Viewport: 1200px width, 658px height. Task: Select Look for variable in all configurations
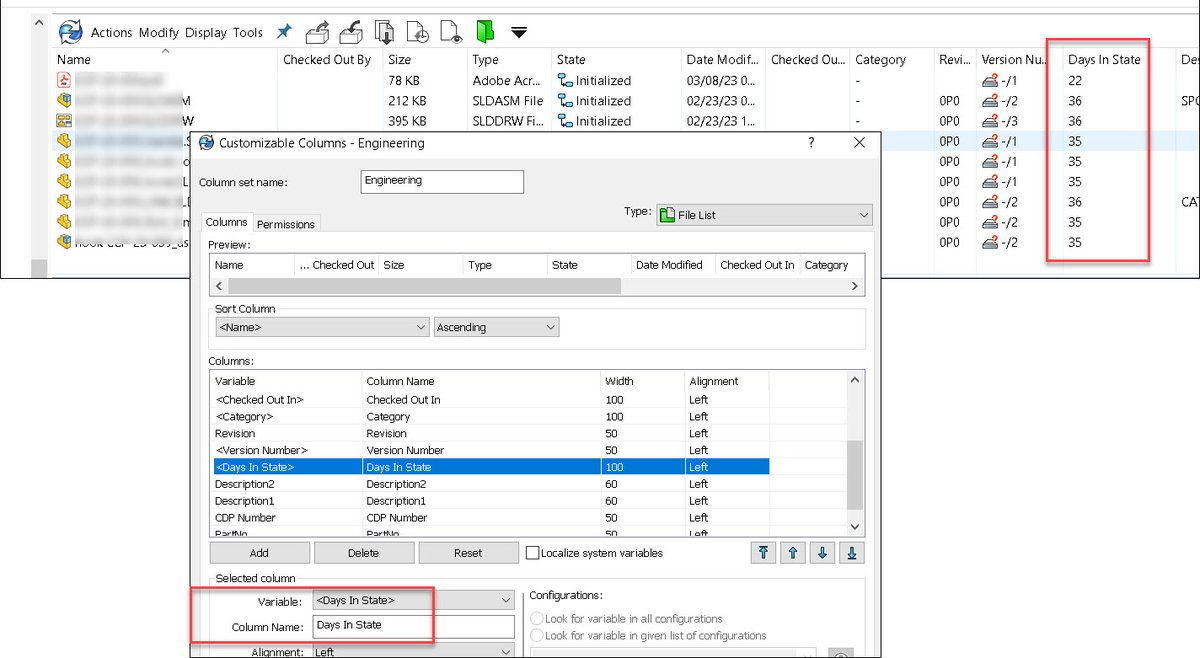pyautogui.click(x=538, y=619)
